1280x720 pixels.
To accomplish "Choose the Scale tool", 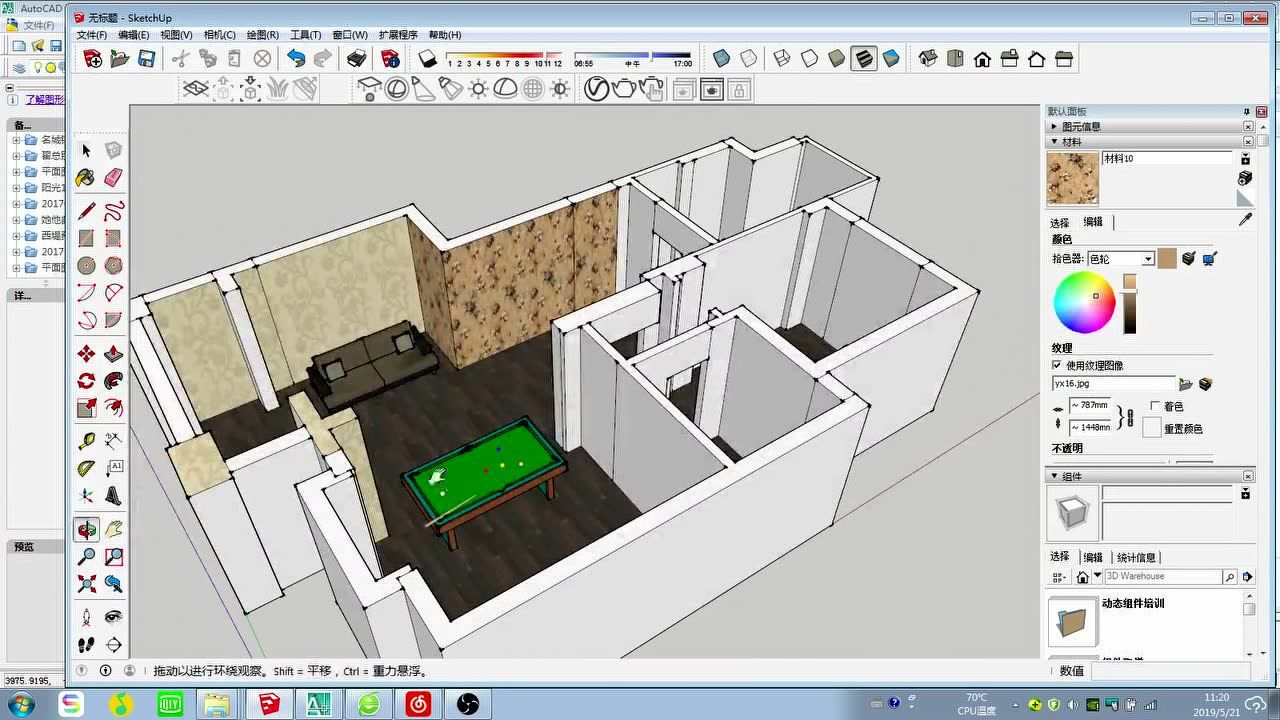I will point(87,408).
